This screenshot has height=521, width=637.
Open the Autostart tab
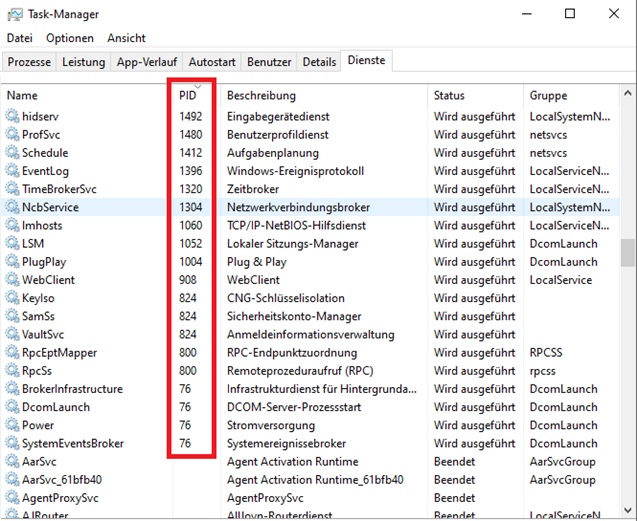(212, 62)
